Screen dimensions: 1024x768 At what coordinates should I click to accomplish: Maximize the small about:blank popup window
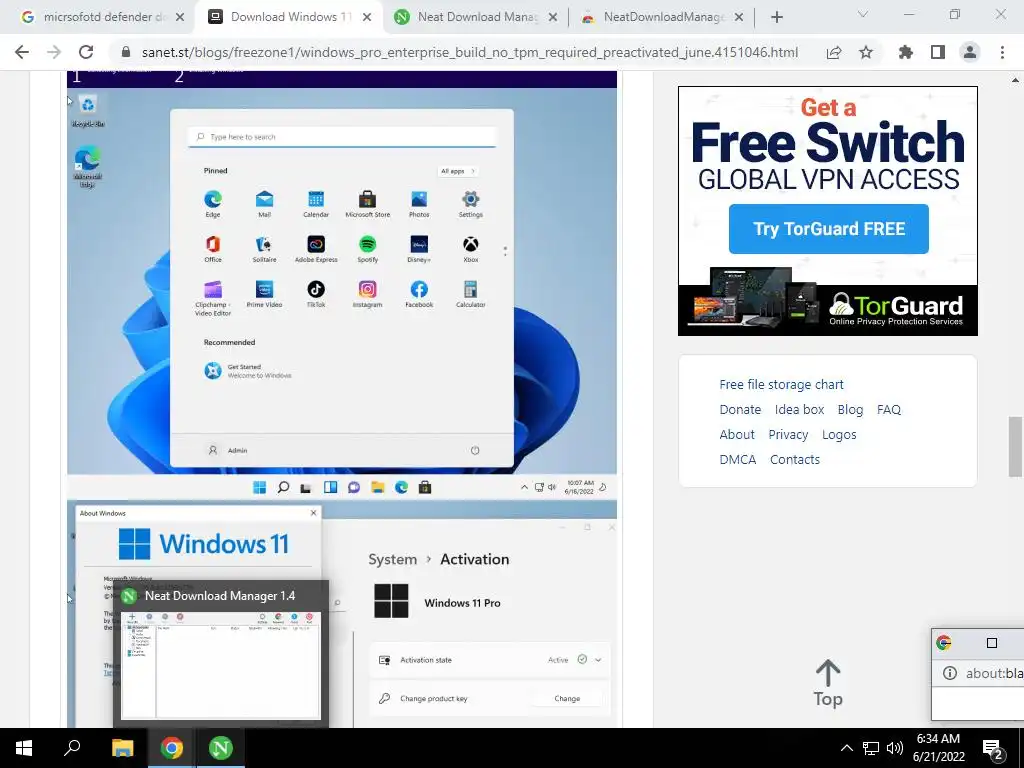tap(992, 643)
